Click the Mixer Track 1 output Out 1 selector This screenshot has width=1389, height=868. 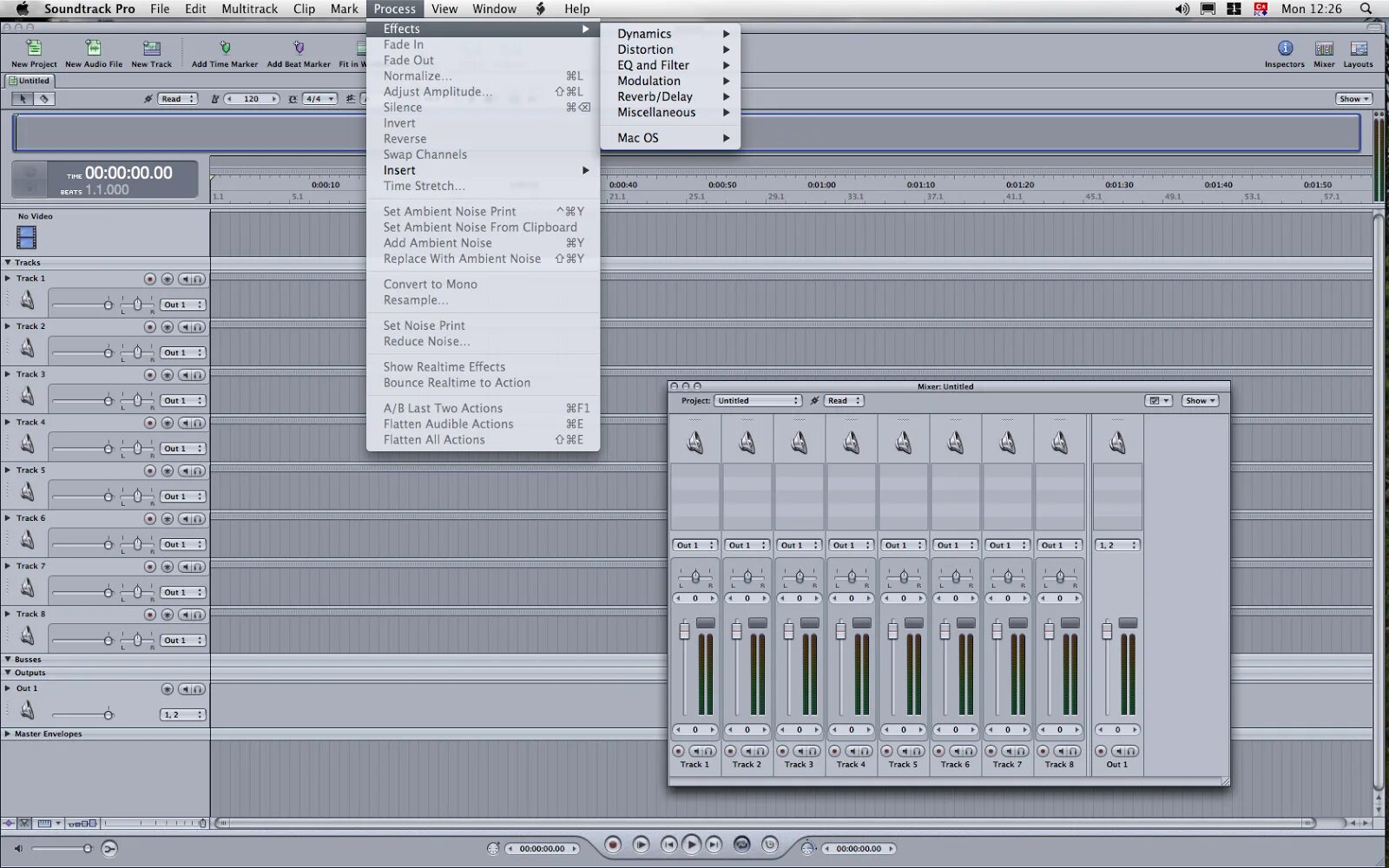pos(694,545)
